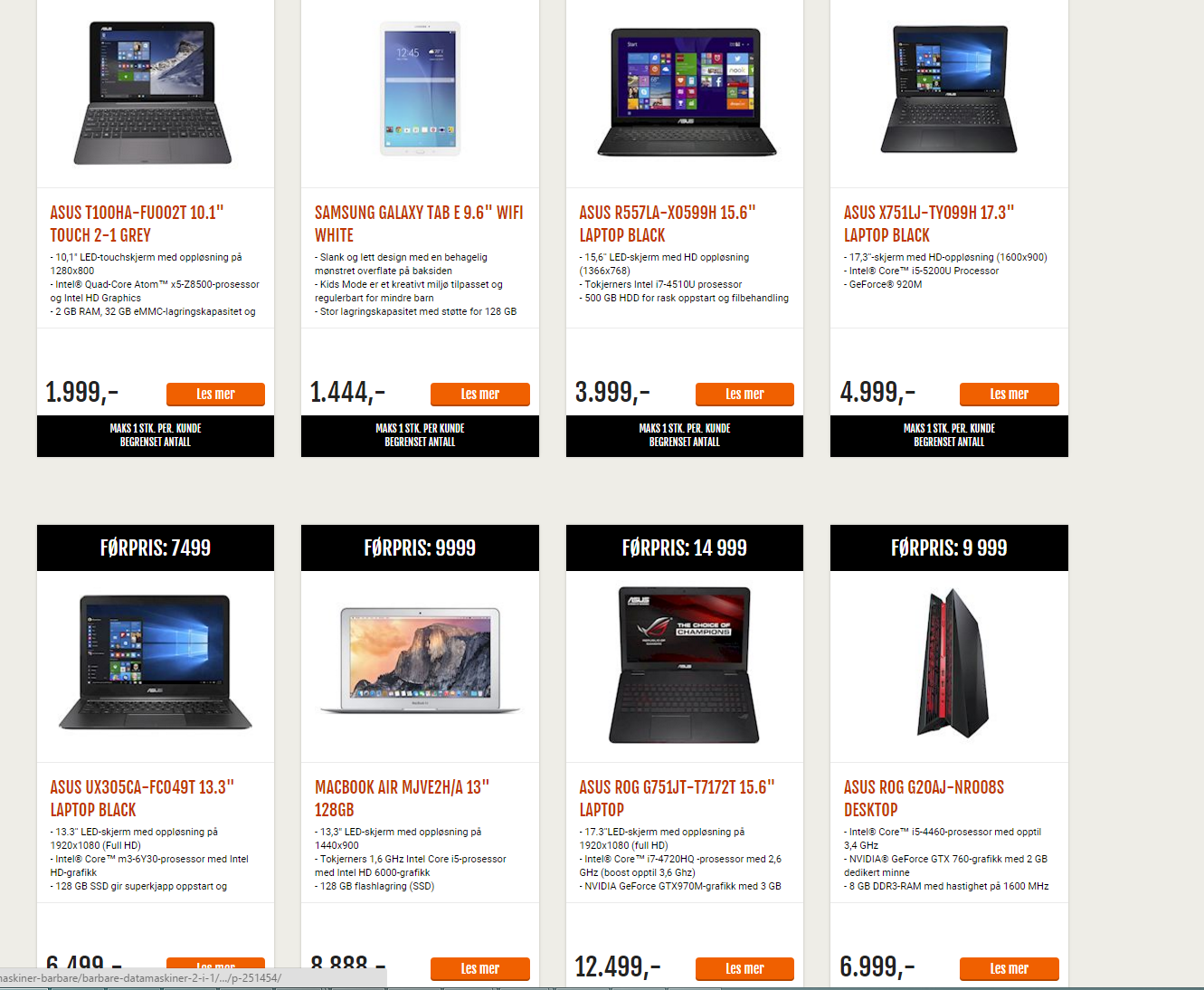Open ASUS ROG G751JT laptop image
The height and width of the screenshot is (990, 1204).
click(x=685, y=665)
